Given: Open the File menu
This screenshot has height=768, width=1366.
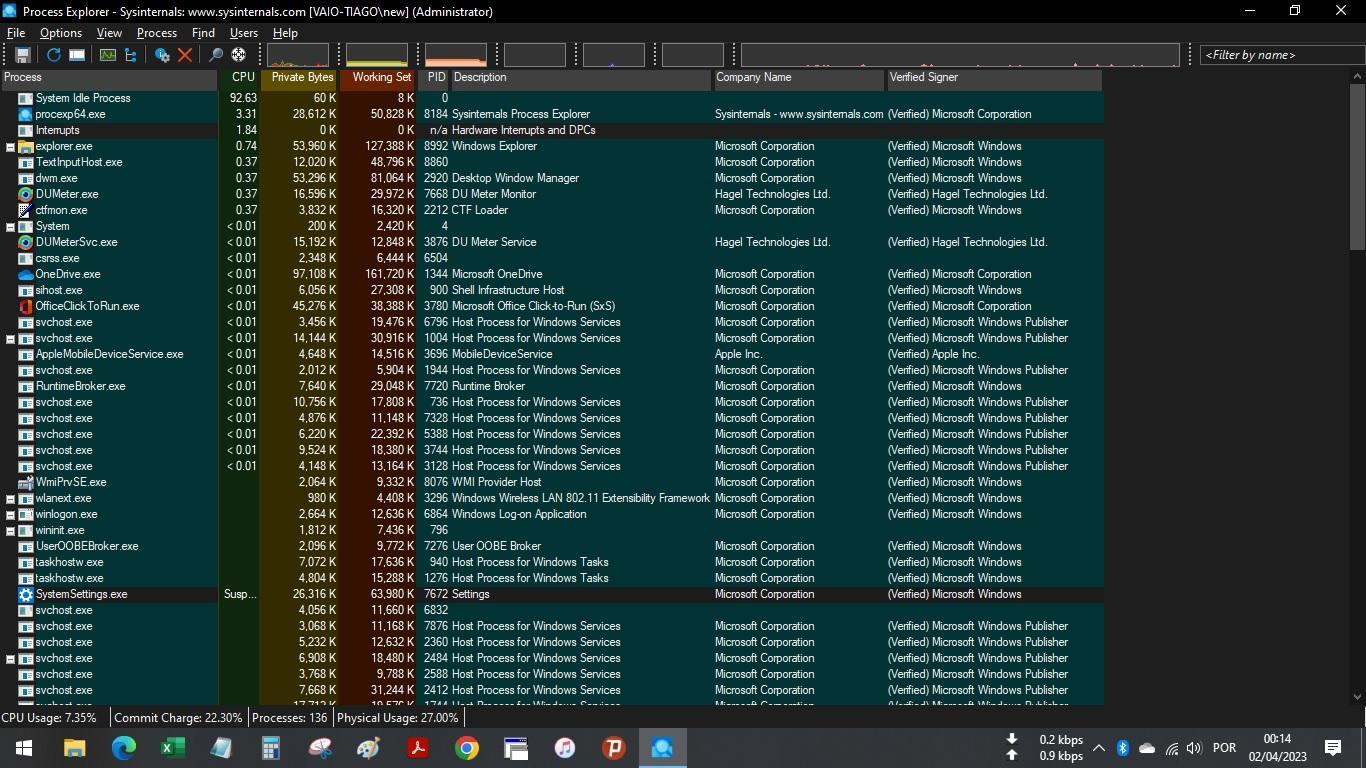Looking at the screenshot, I should 16,33.
